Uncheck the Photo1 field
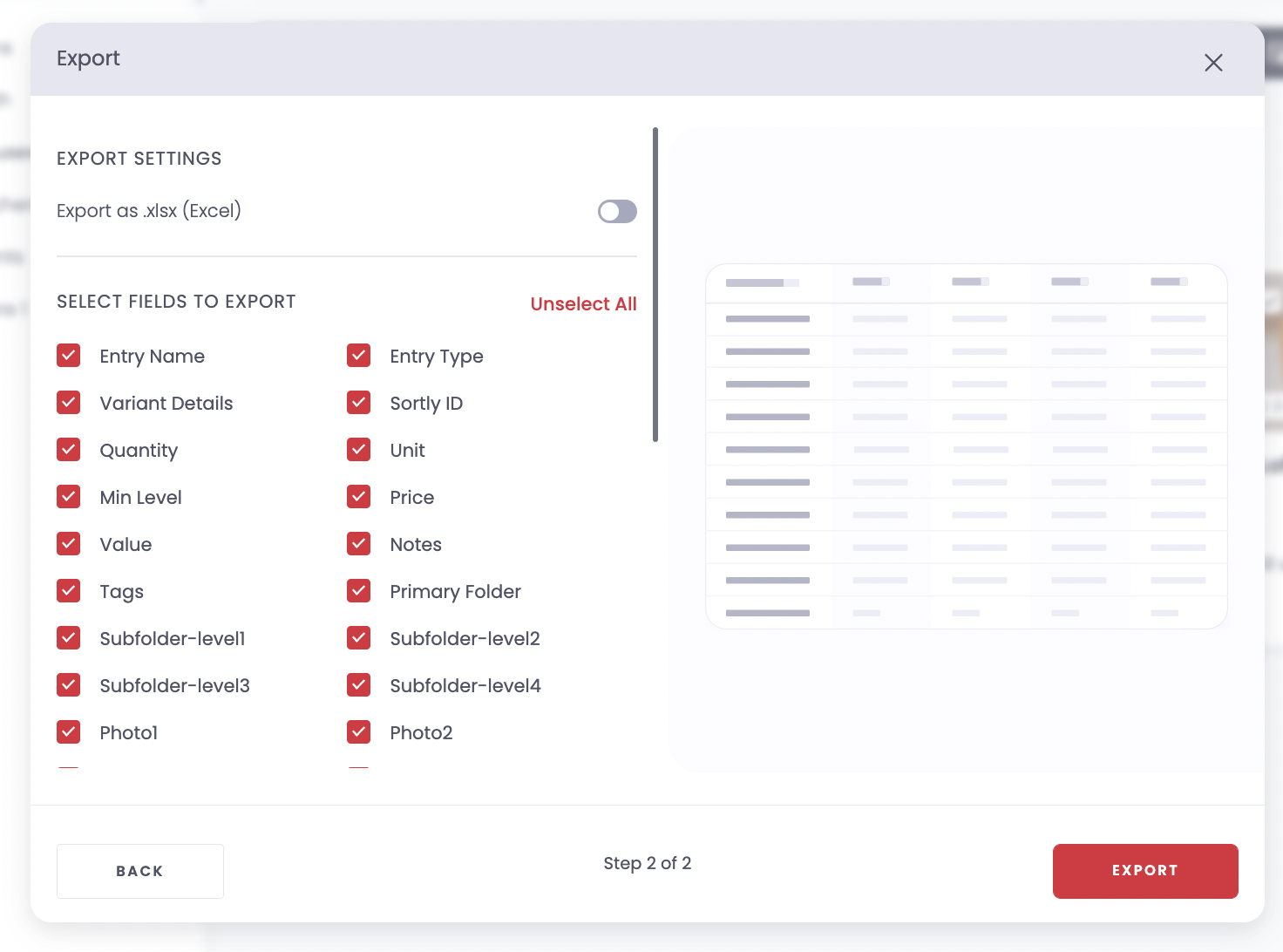This screenshot has height=952, width=1283. [x=69, y=731]
